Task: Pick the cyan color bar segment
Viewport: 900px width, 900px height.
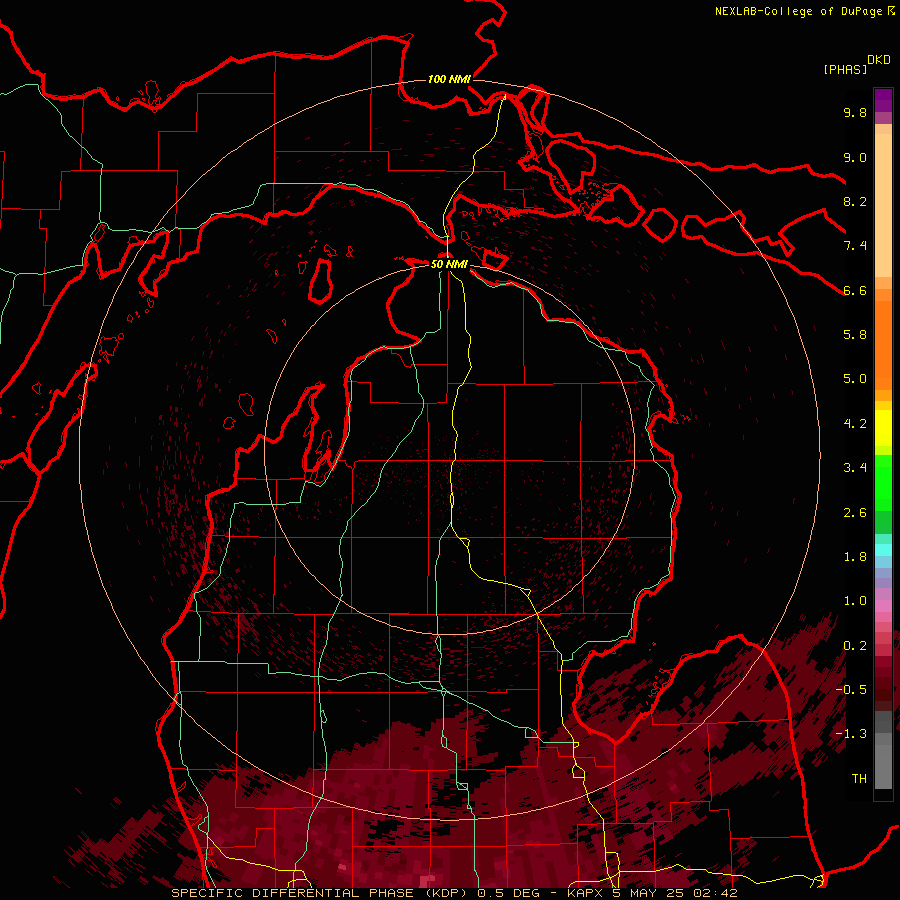Action: [x=883, y=550]
